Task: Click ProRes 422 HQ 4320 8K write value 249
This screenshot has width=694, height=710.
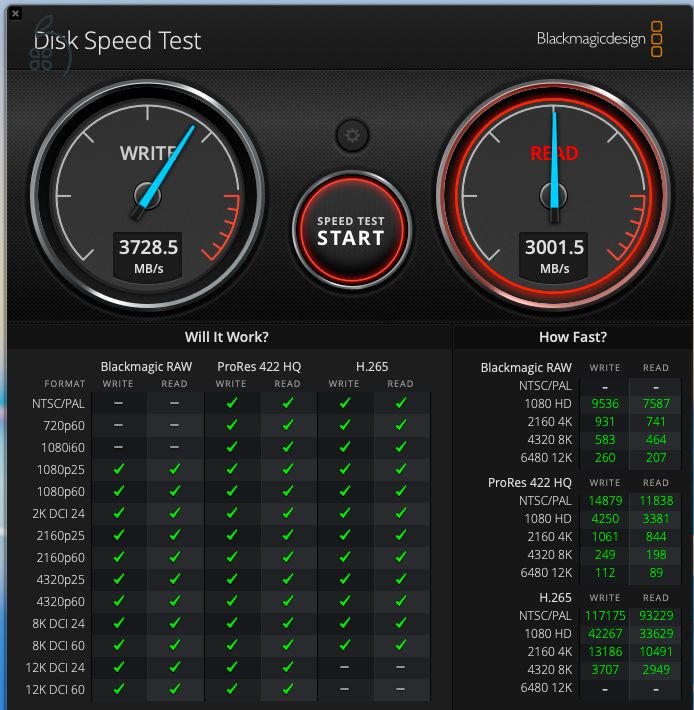Action: tap(605, 555)
